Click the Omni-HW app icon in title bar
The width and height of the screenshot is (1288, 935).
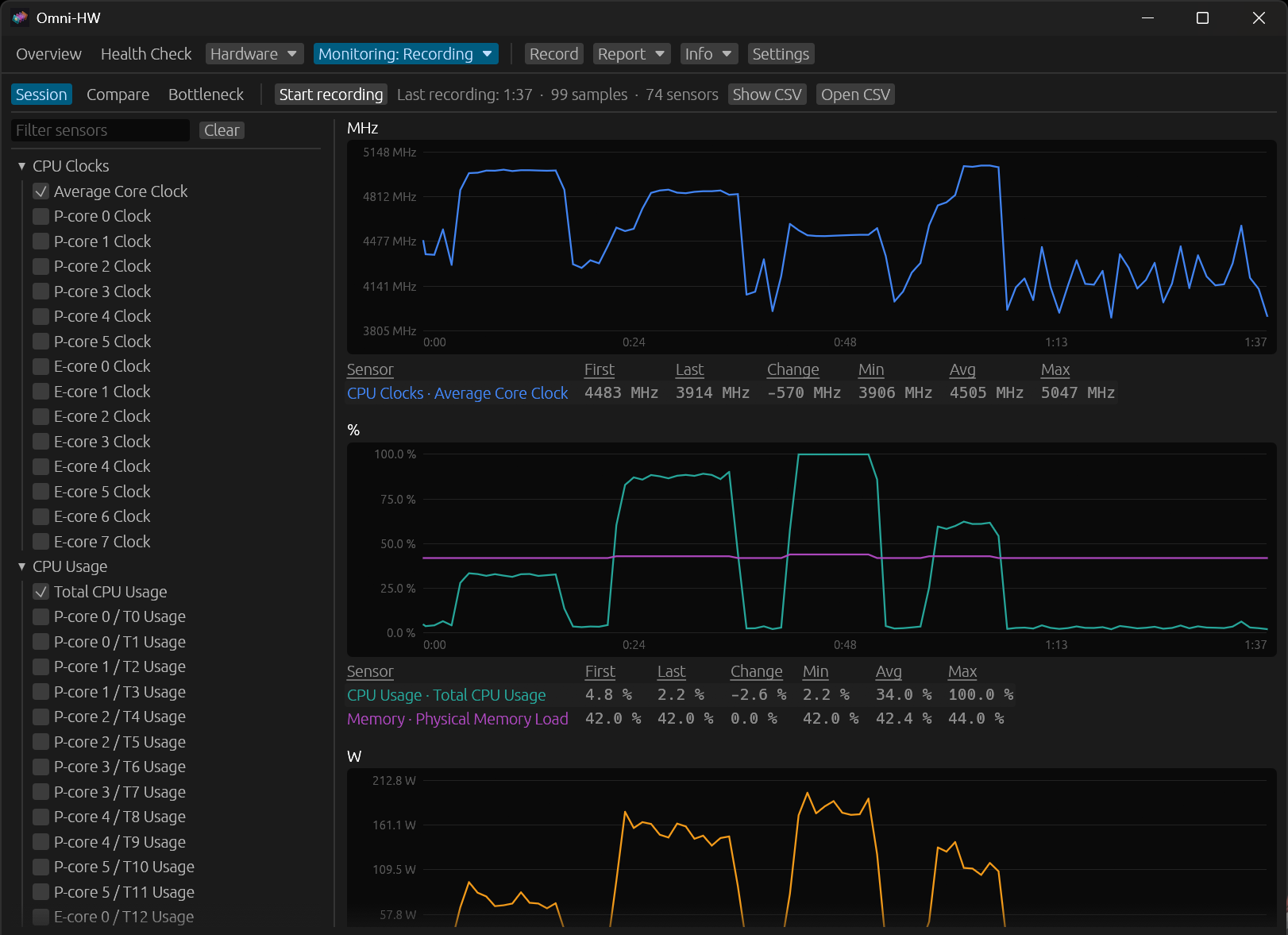point(20,17)
